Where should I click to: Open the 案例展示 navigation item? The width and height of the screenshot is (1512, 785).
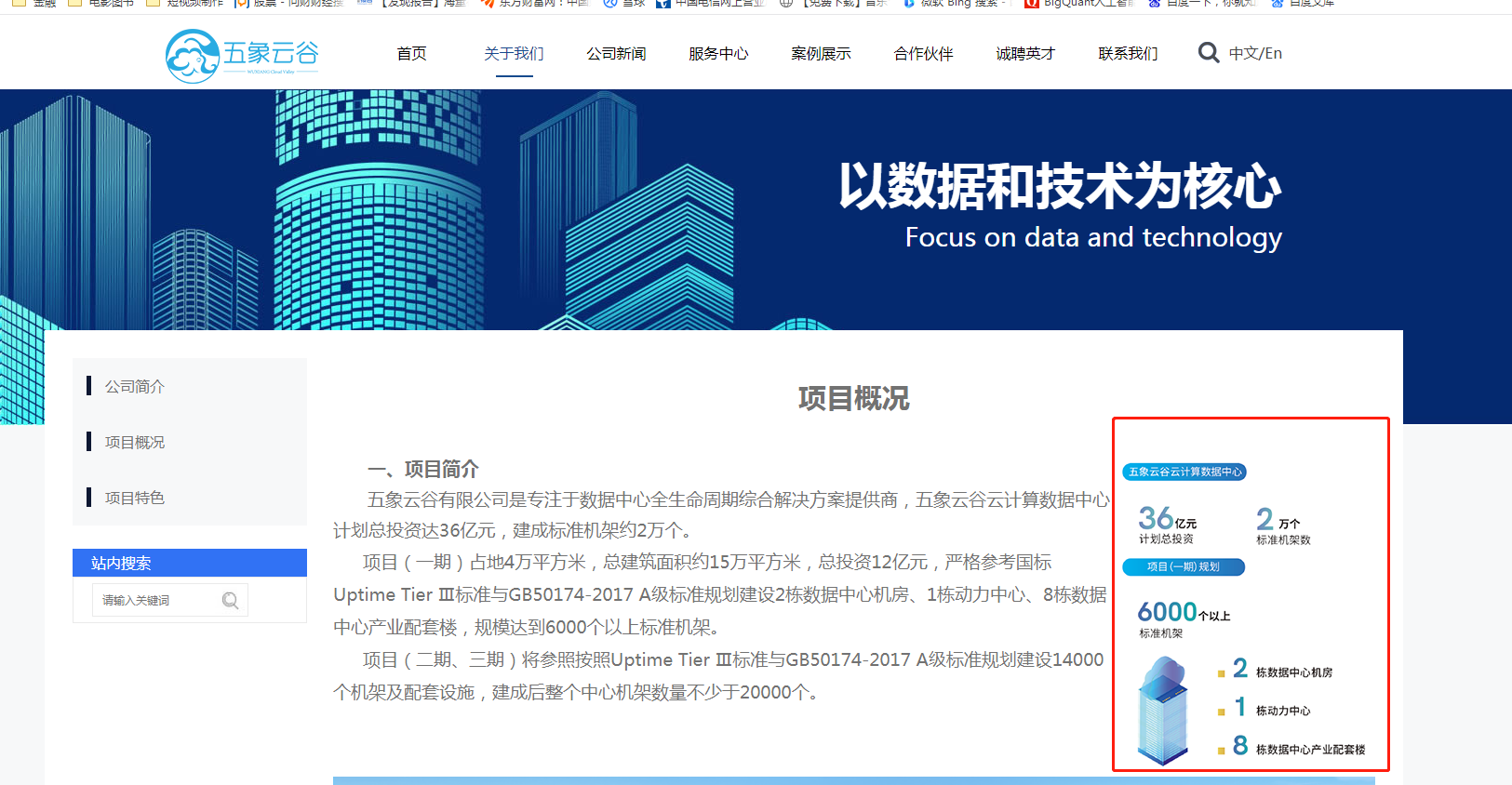point(821,54)
